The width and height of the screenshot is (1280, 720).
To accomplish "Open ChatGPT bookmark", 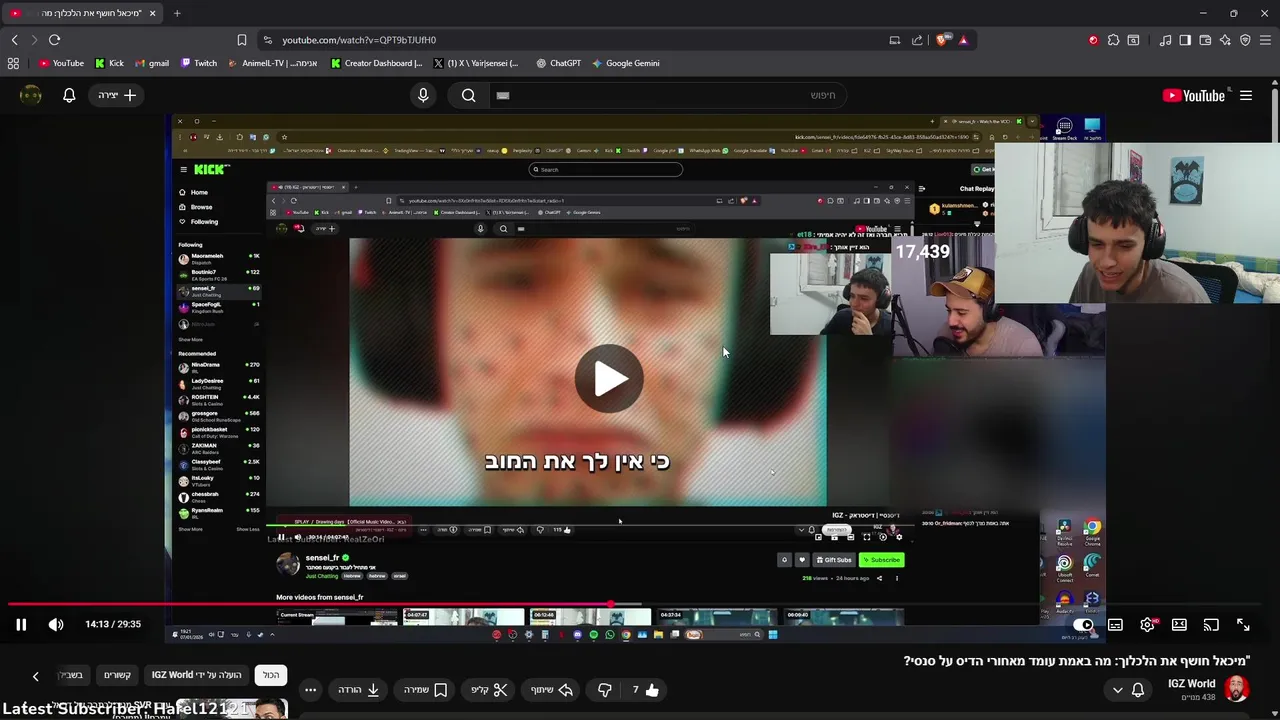I will tap(558, 63).
